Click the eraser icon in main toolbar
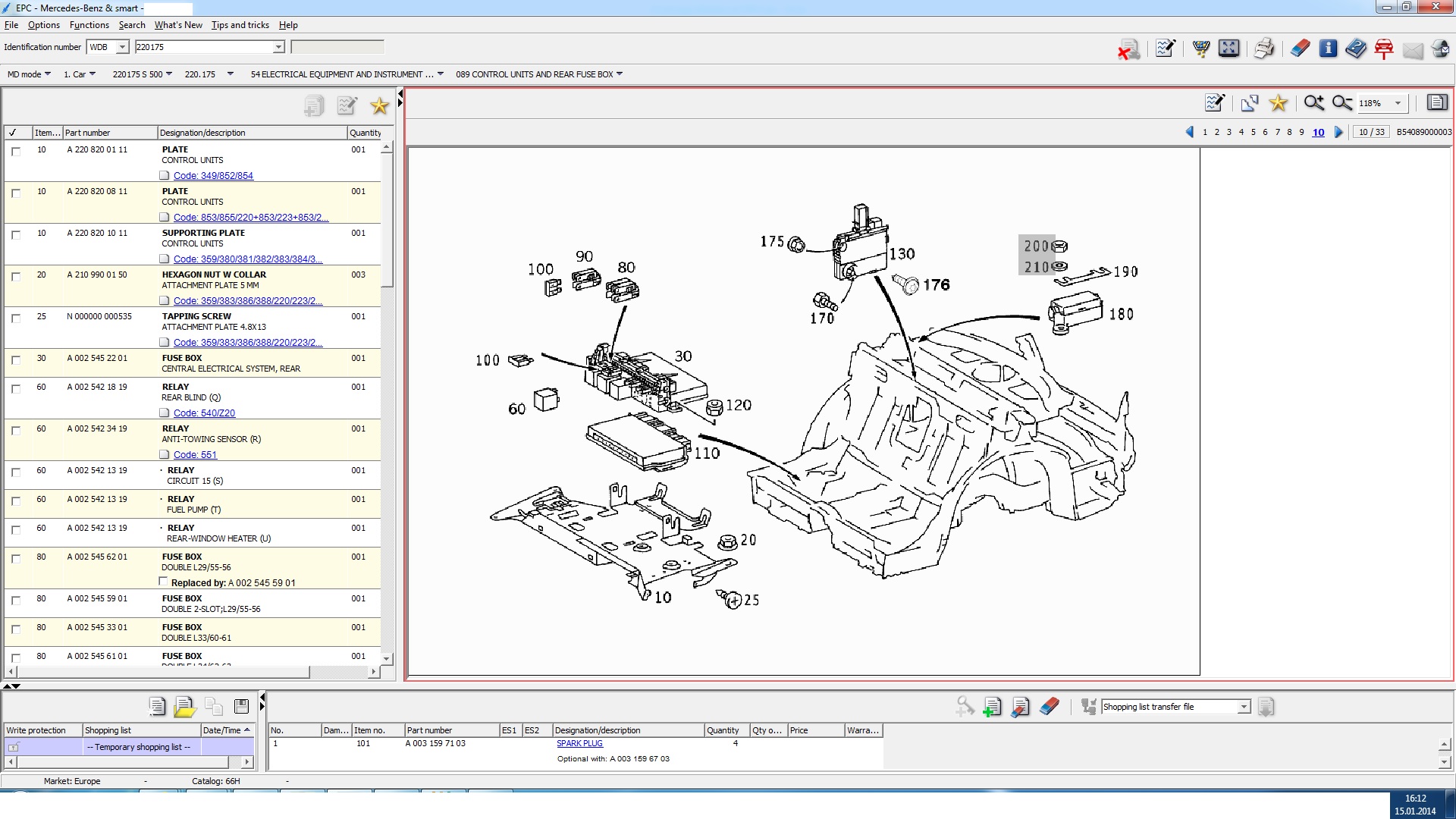Image resolution: width=1456 pixels, height=819 pixels. point(1300,49)
